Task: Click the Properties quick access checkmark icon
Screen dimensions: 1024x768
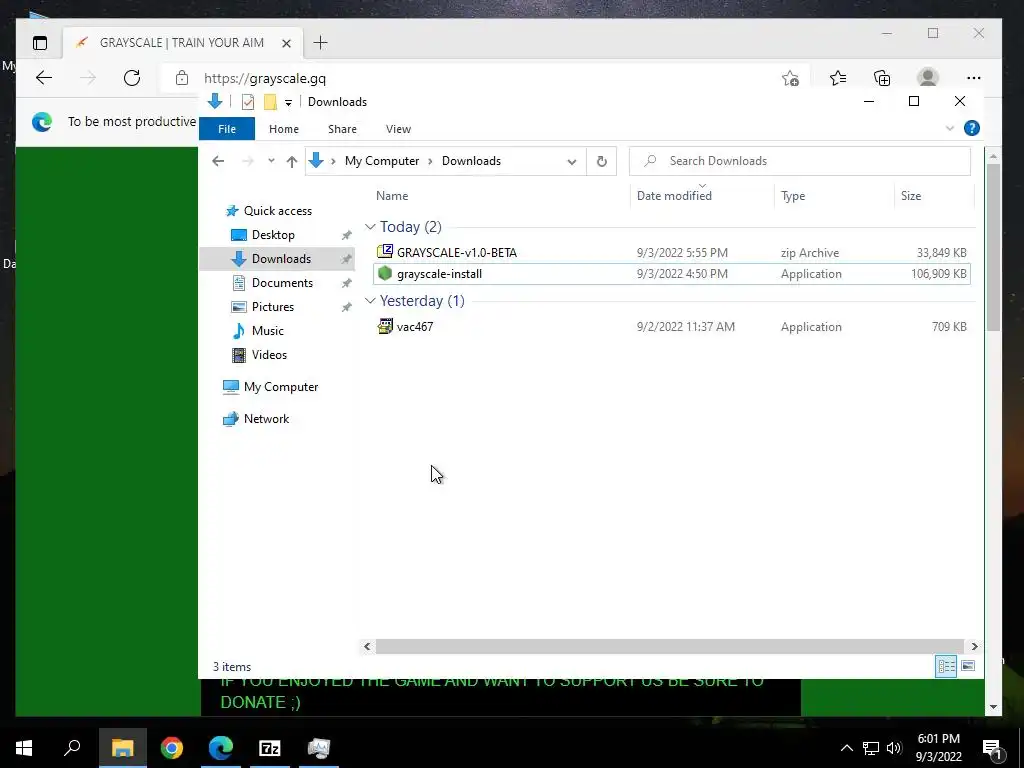Action: pyautogui.click(x=248, y=102)
